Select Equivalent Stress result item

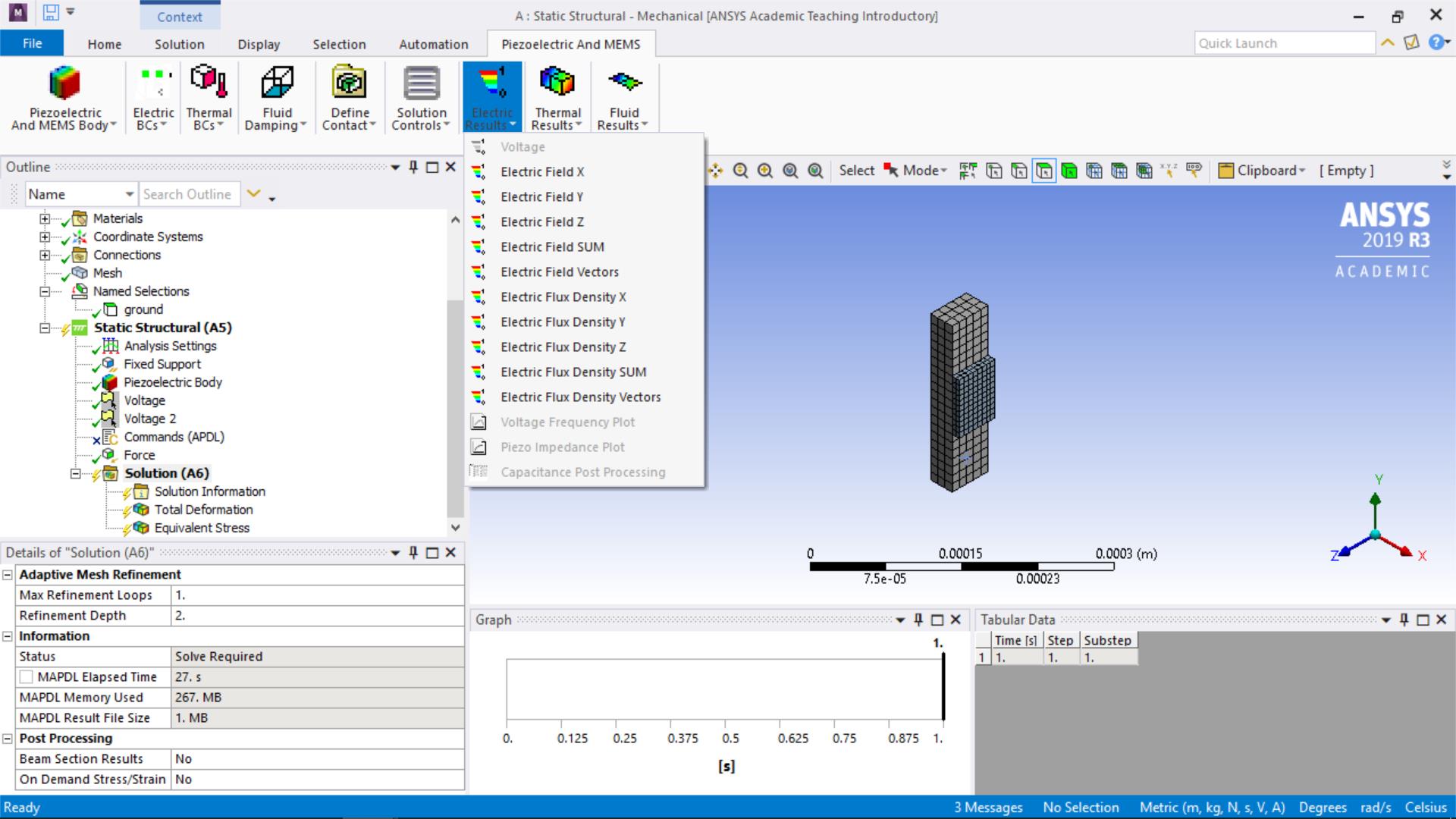coord(202,528)
